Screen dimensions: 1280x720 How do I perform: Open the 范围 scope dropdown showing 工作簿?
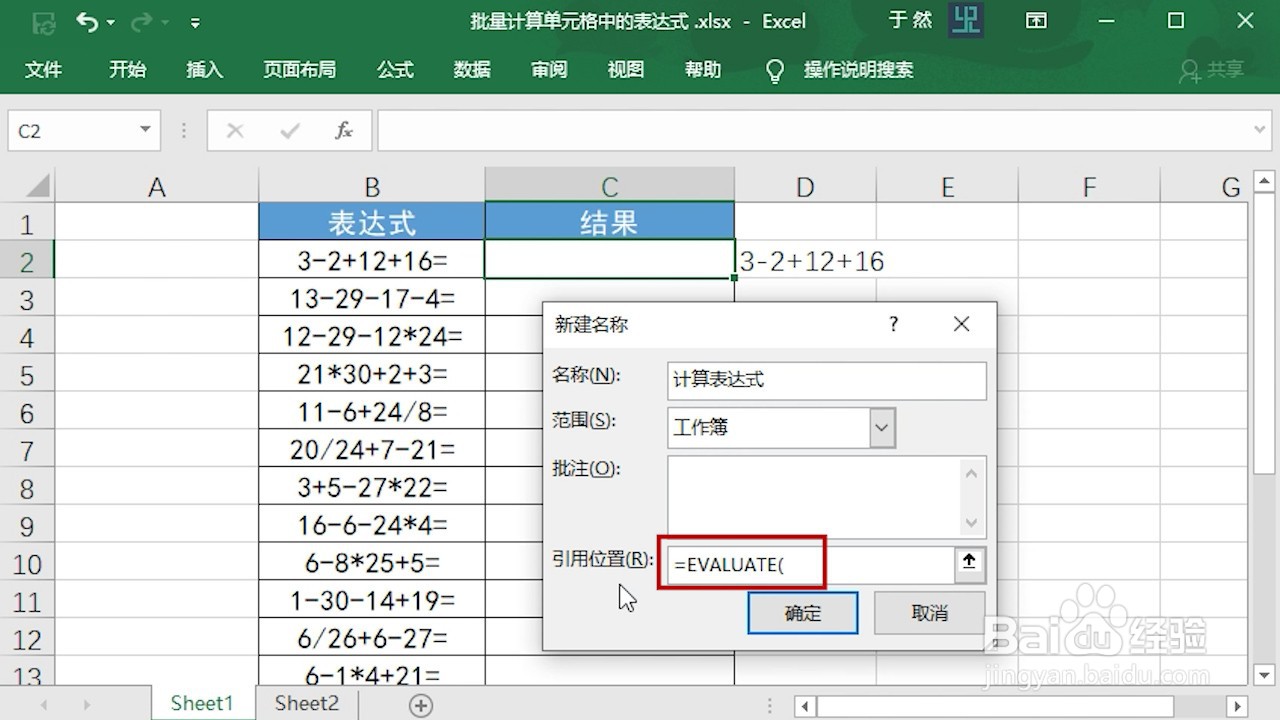point(881,427)
